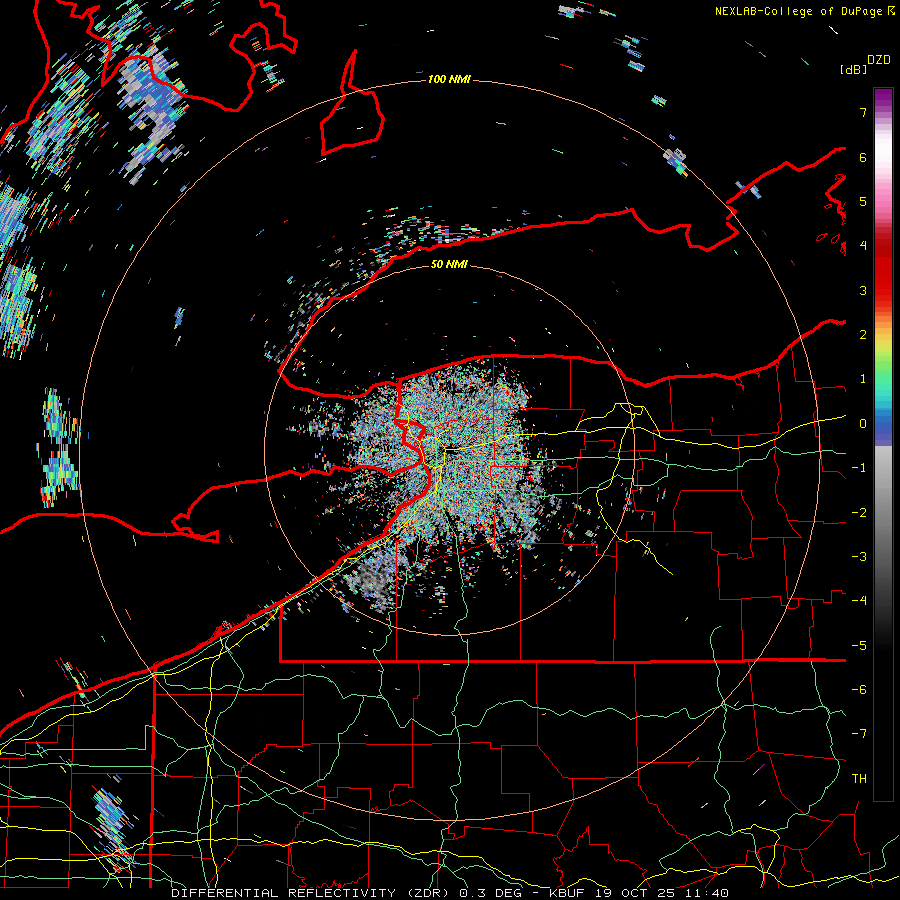Screen dimensions: 900x900
Task: Click the 19 OCT 25 11:40 timestamp
Action: [x=661, y=893]
